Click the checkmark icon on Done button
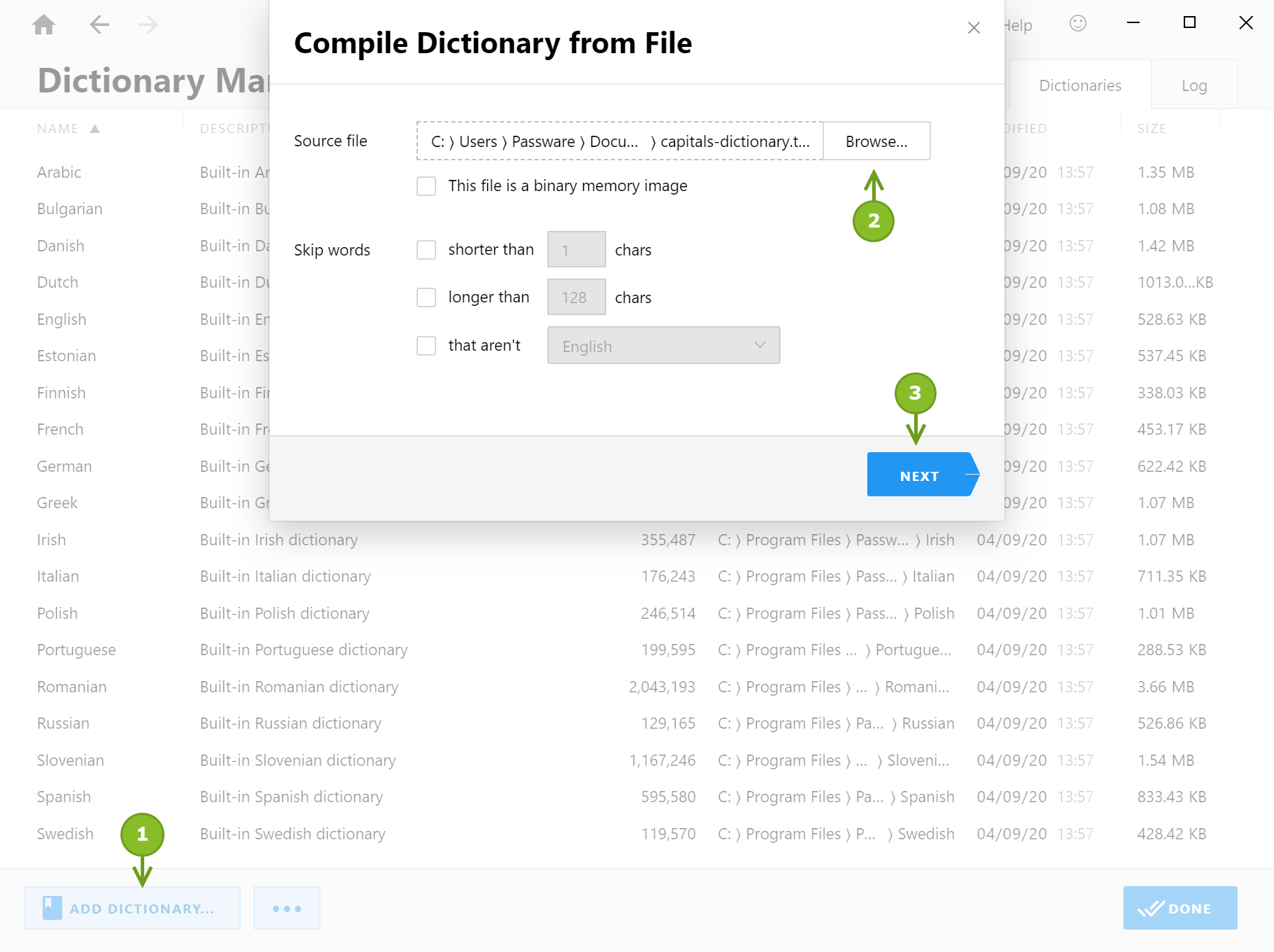 coord(1150,908)
